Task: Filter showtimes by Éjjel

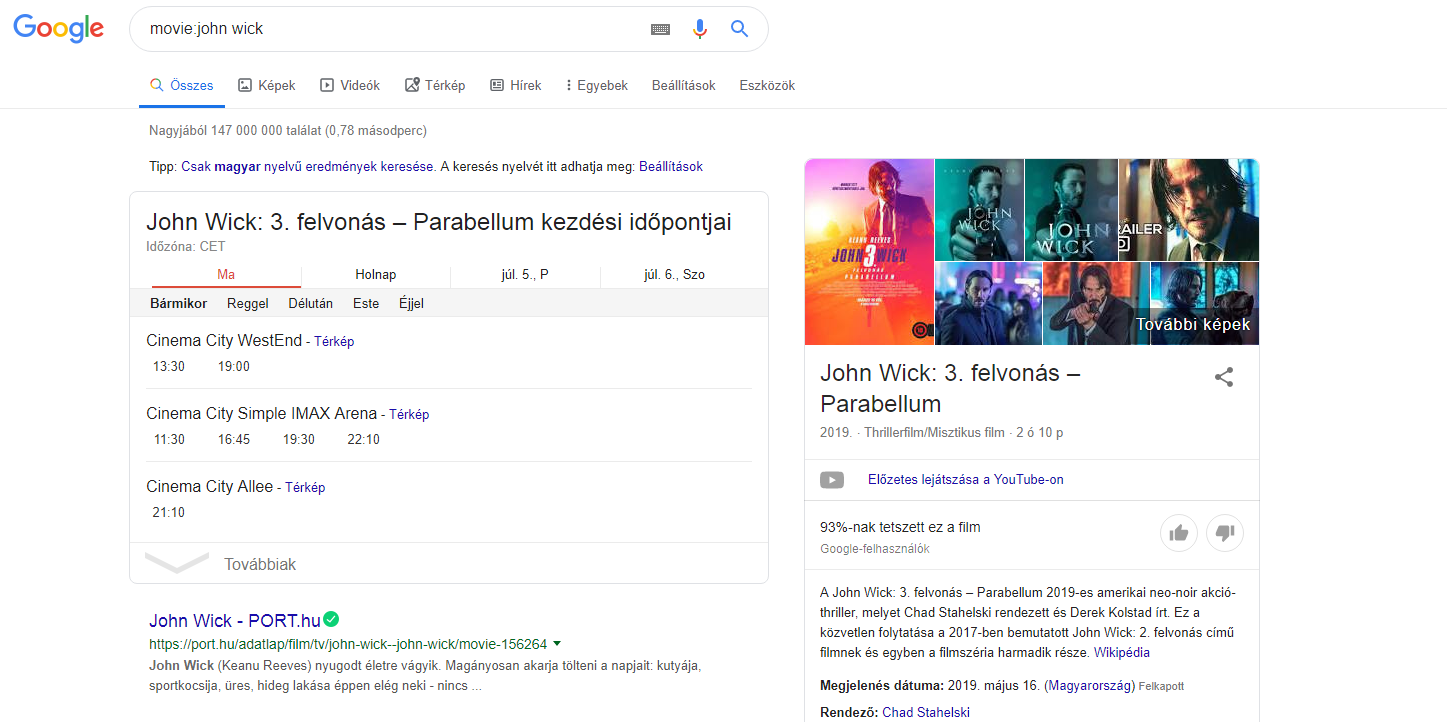Action: [x=411, y=303]
